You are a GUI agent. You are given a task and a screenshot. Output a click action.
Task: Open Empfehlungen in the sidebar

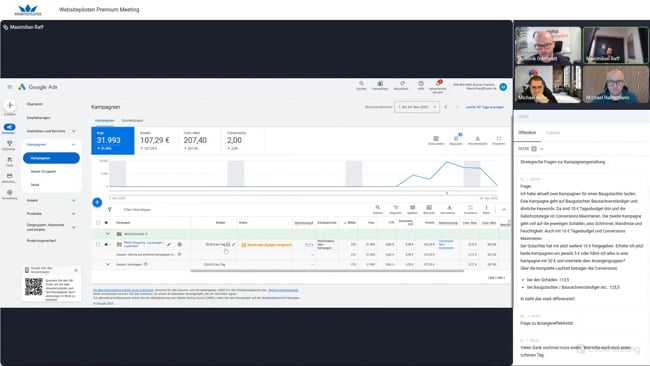(39, 118)
